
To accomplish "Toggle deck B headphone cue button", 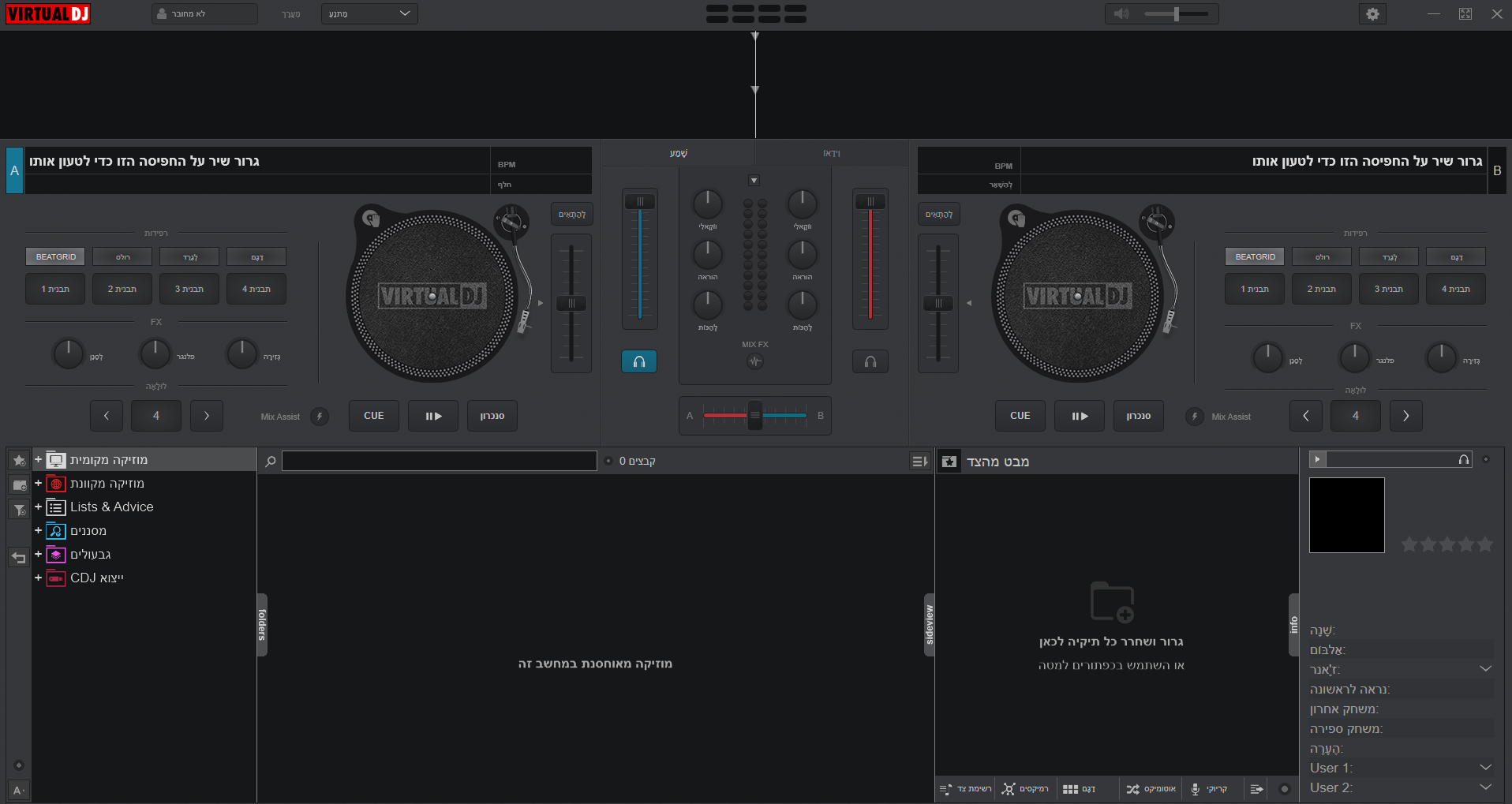I will click(x=870, y=361).
